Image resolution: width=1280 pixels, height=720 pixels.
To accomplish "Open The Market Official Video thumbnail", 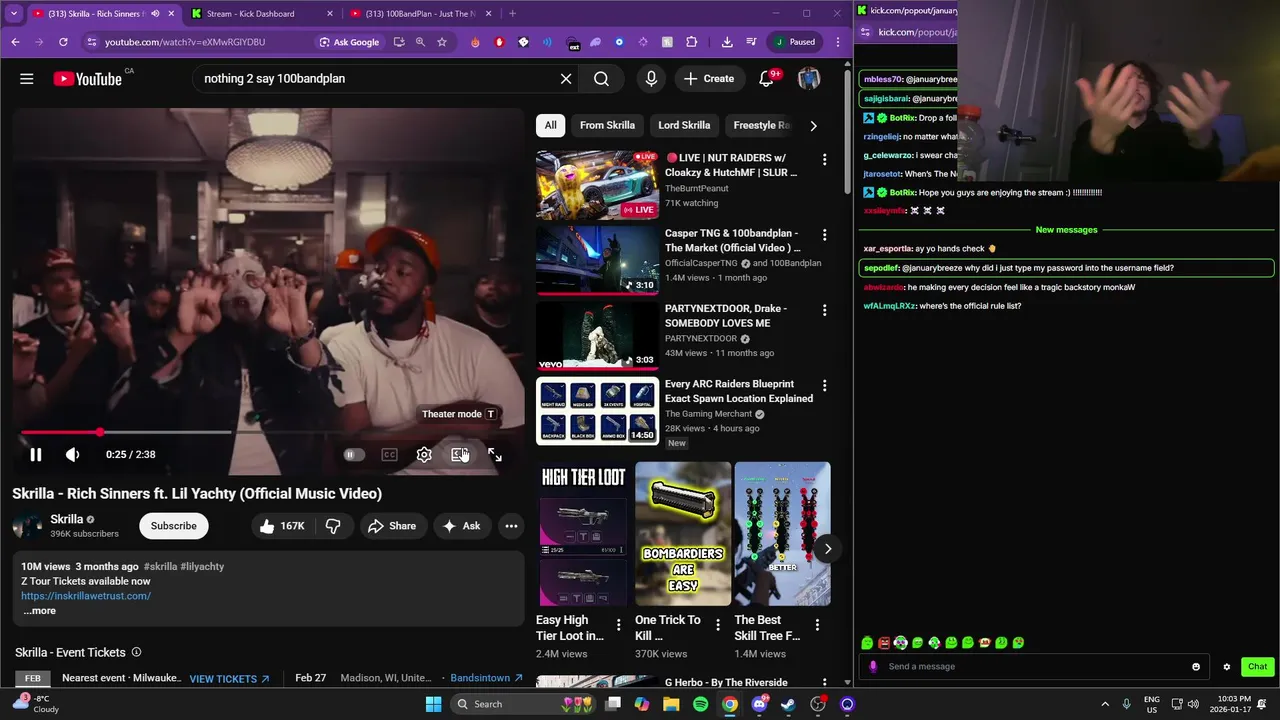I will pos(597,260).
